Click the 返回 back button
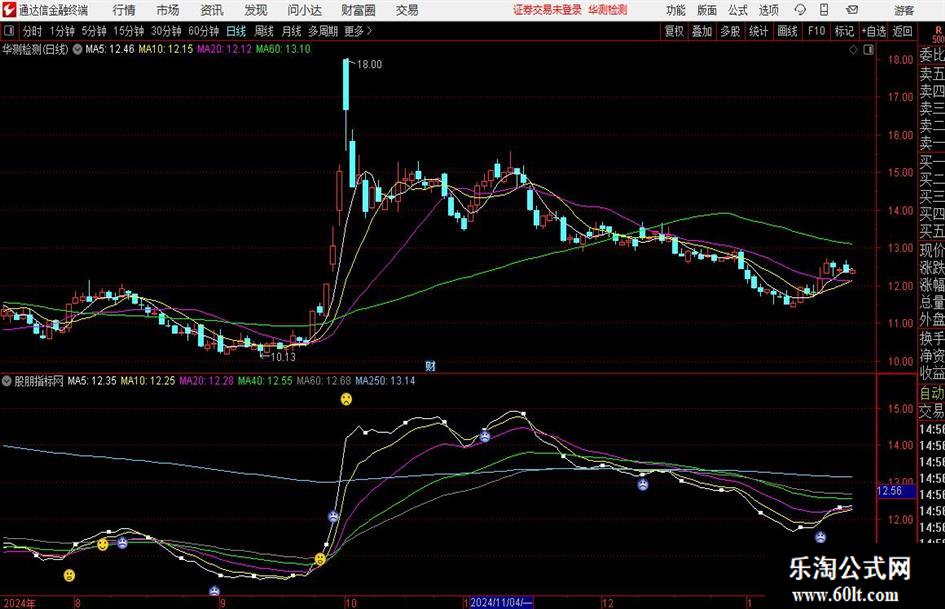Image resolution: width=945 pixels, height=609 pixels. coord(902,31)
